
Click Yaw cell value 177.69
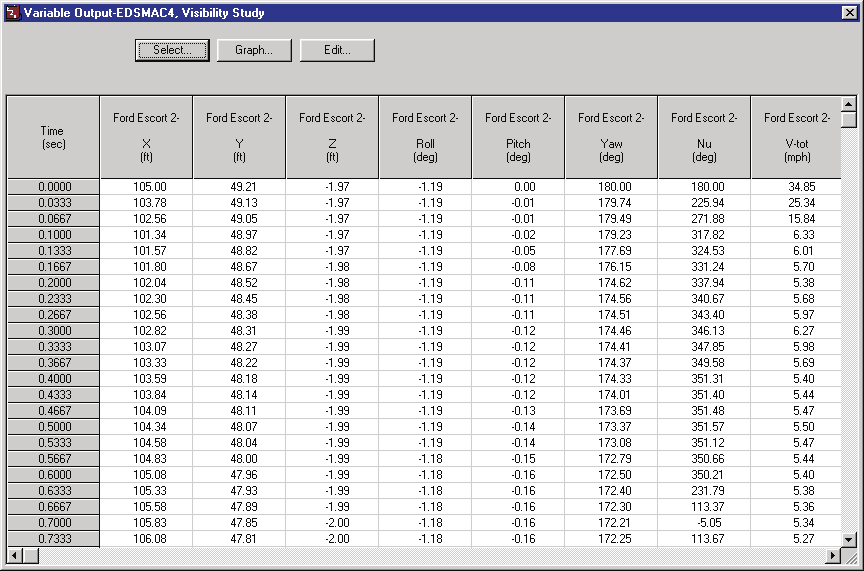pyautogui.click(x=612, y=251)
